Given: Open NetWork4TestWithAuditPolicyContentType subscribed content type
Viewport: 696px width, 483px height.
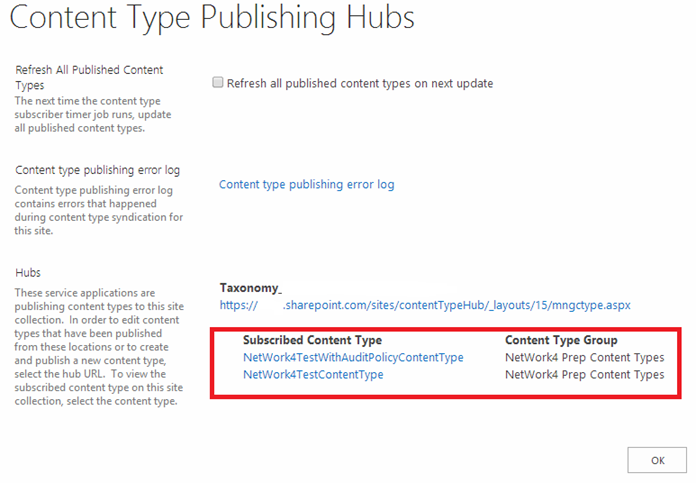Looking at the screenshot, I should point(353,357).
